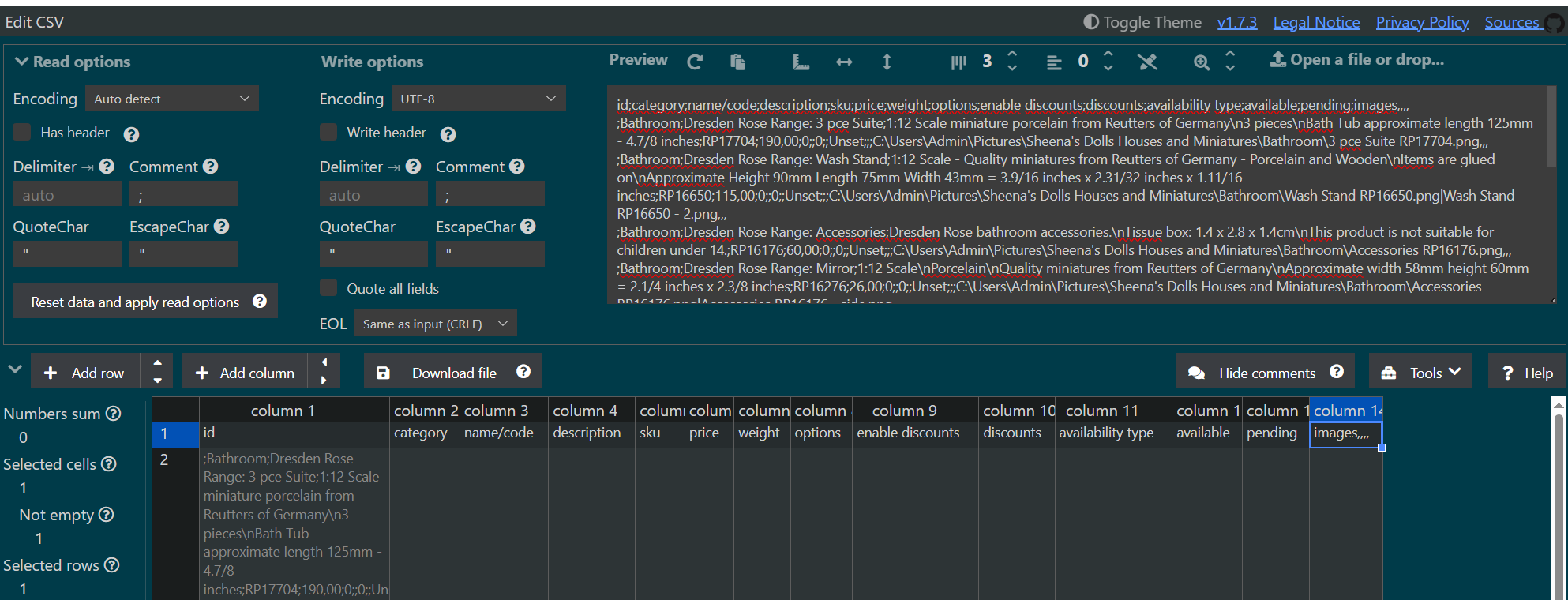Decrease the value 0 with the down arrow
The height and width of the screenshot is (600, 1568).
pyautogui.click(x=1108, y=69)
